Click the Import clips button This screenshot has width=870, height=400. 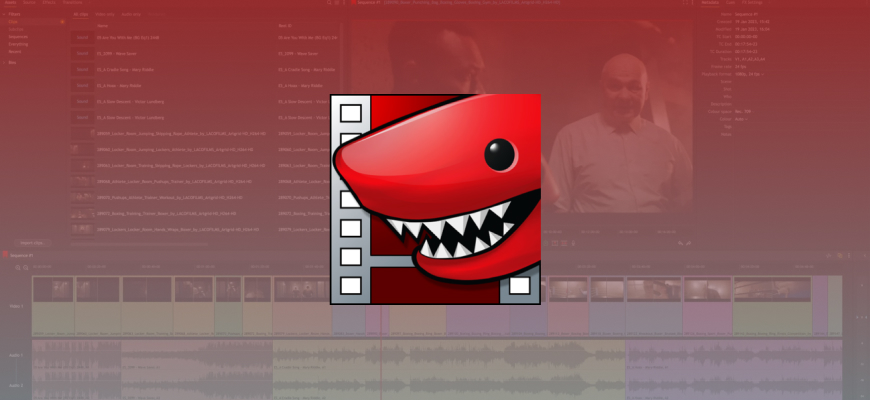32,243
